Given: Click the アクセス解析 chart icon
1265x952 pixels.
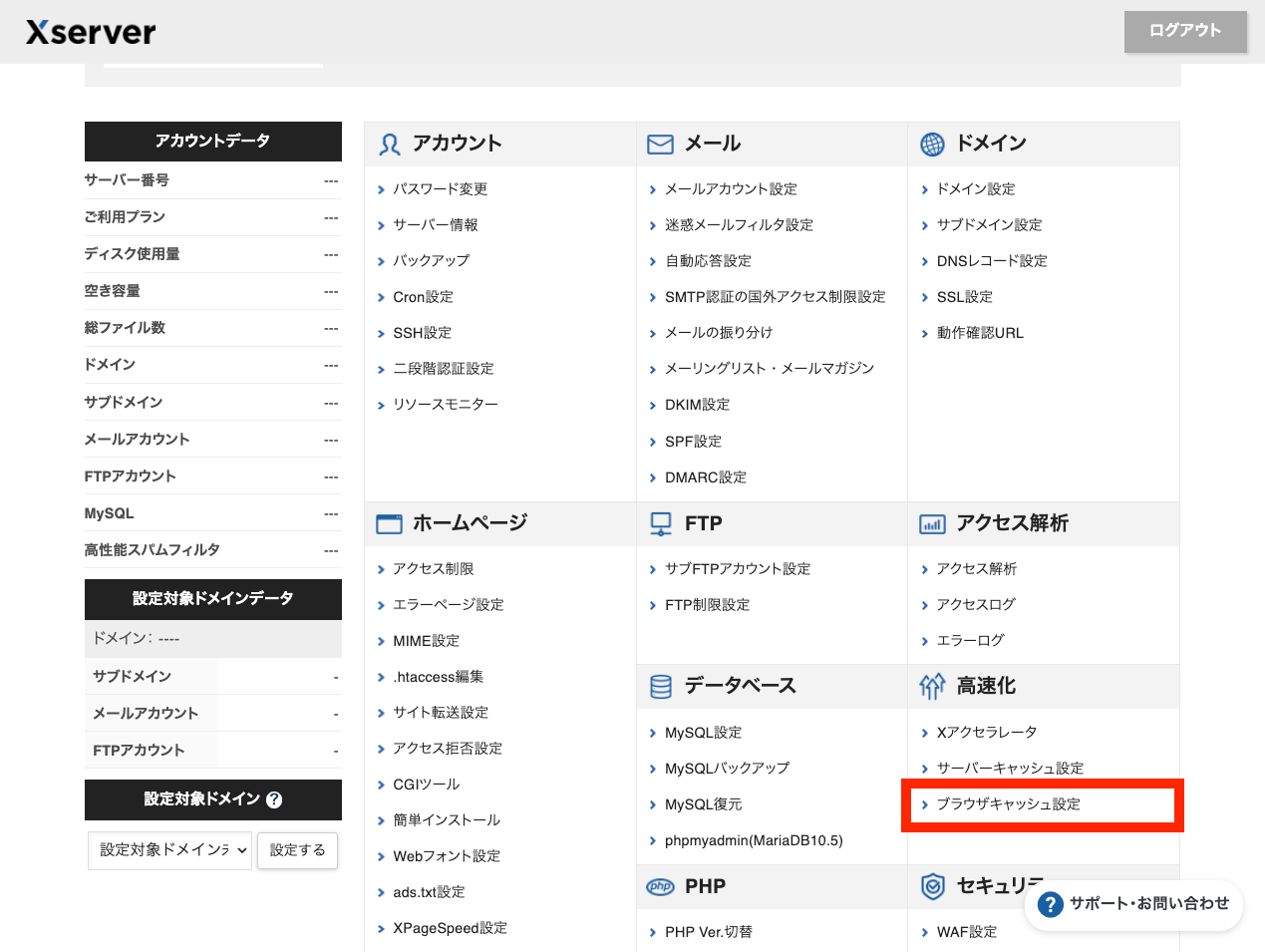Looking at the screenshot, I should [932, 524].
